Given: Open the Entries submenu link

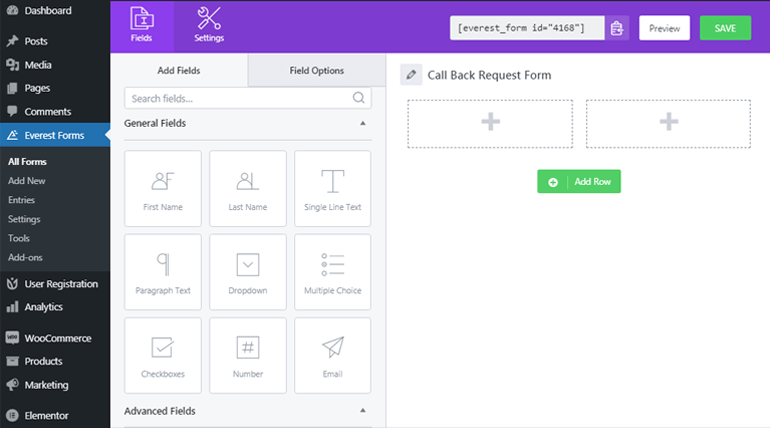Looking at the screenshot, I should click(x=21, y=200).
